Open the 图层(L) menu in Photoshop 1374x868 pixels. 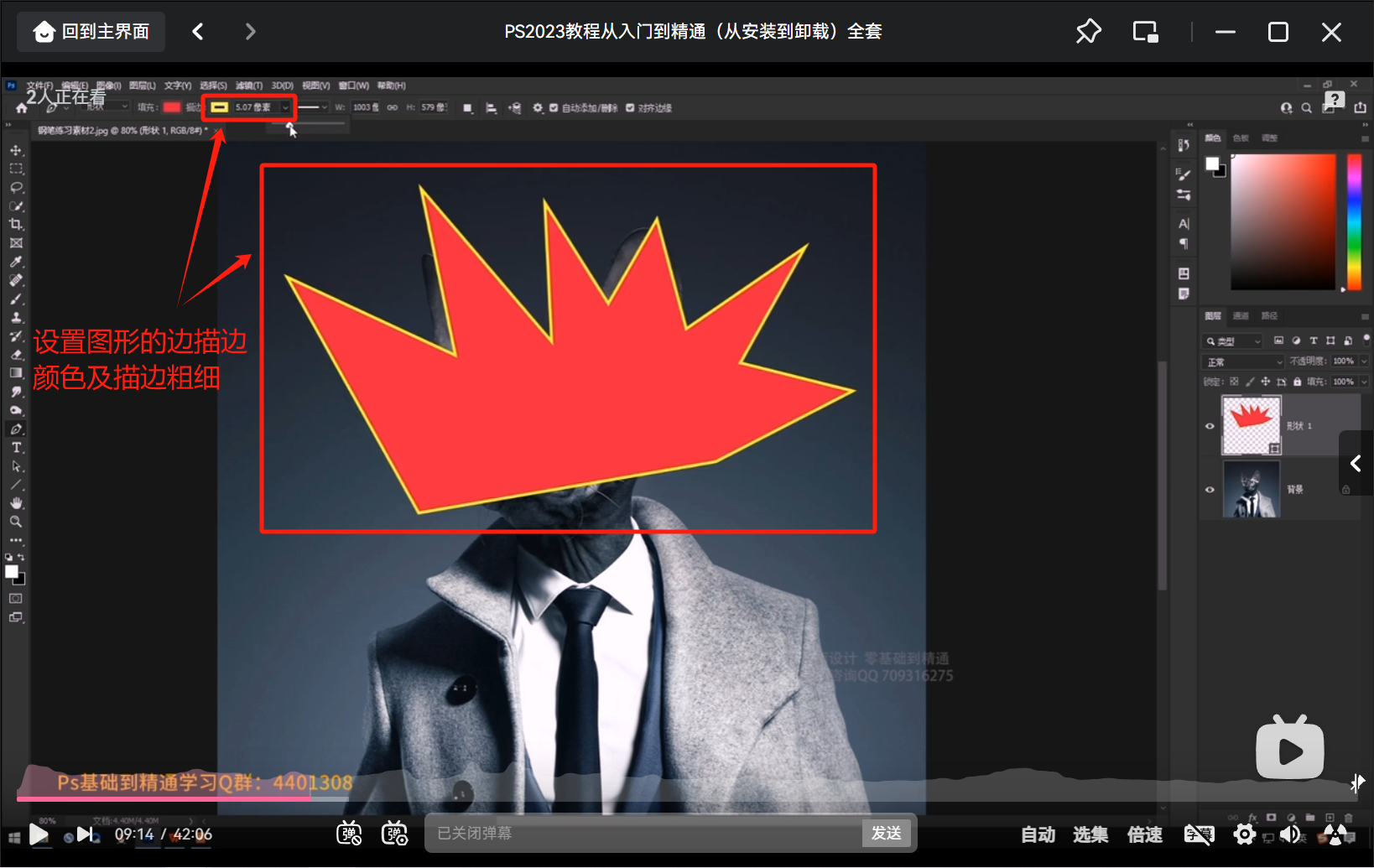[143, 86]
